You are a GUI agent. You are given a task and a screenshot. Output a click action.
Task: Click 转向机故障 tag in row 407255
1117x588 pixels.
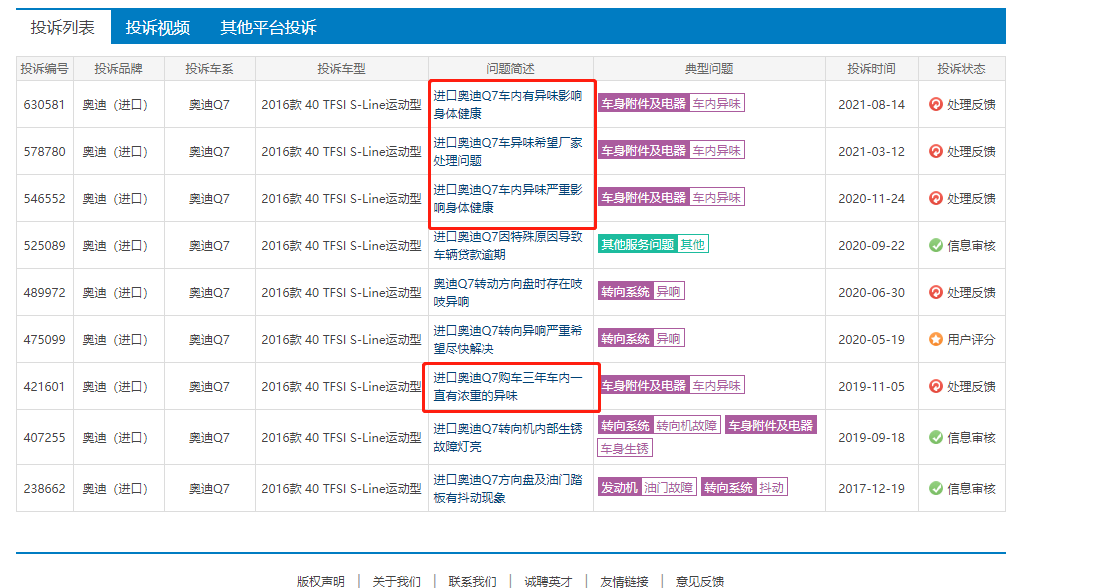pyautogui.click(x=687, y=425)
